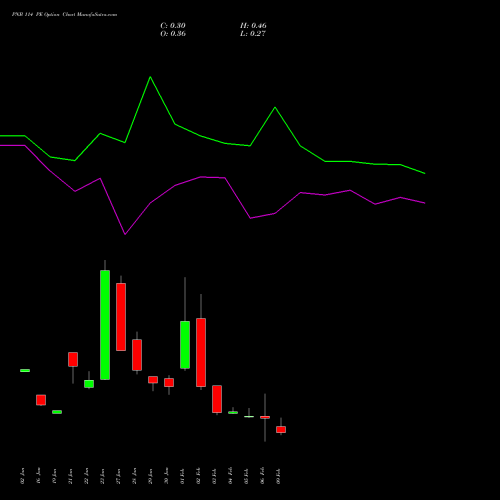Click the close value 'C: 0.30'
This screenshot has width=500, height=500.
173,26
